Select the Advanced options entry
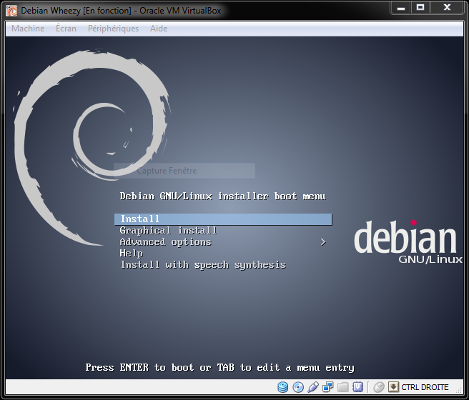 pyautogui.click(x=166, y=242)
